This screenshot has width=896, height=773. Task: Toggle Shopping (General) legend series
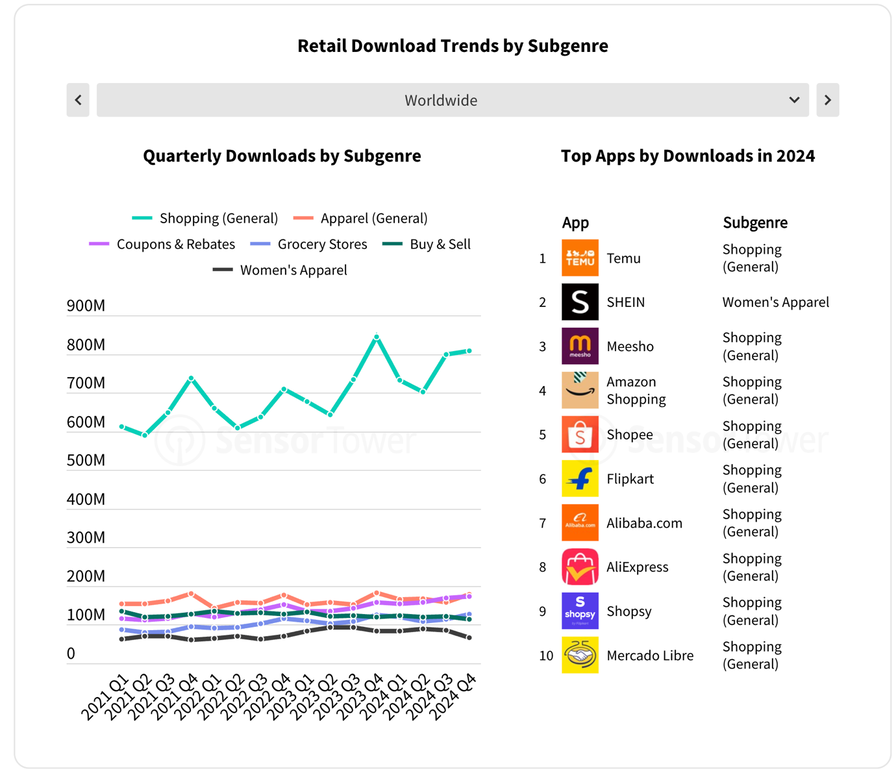[x=205, y=218]
